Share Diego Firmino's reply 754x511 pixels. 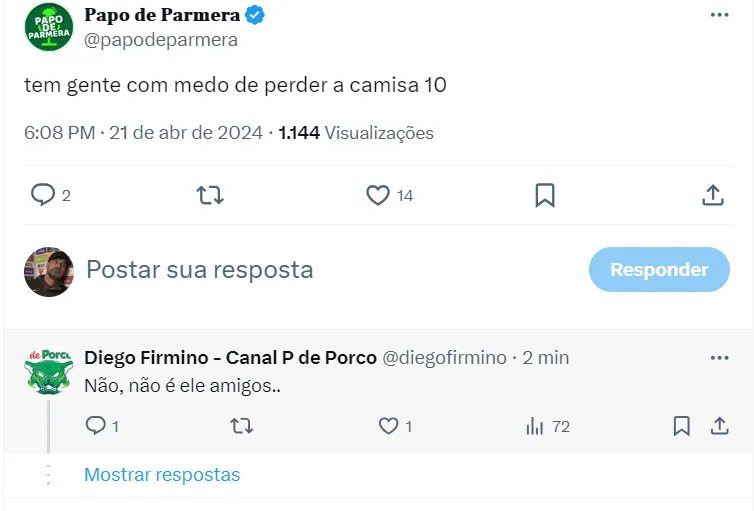[x=719, y=426]
